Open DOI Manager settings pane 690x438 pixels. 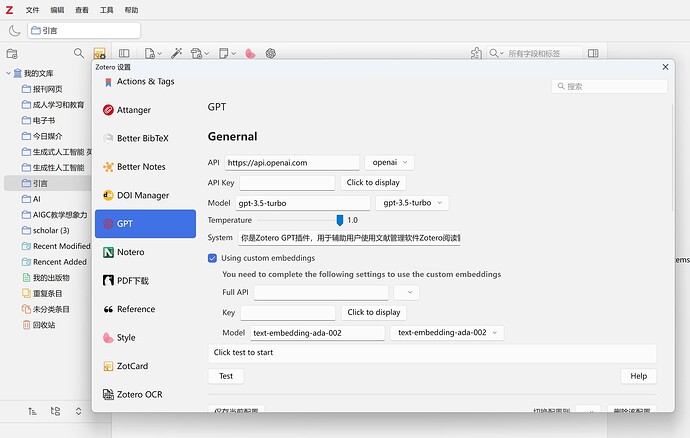coord(145,195)
